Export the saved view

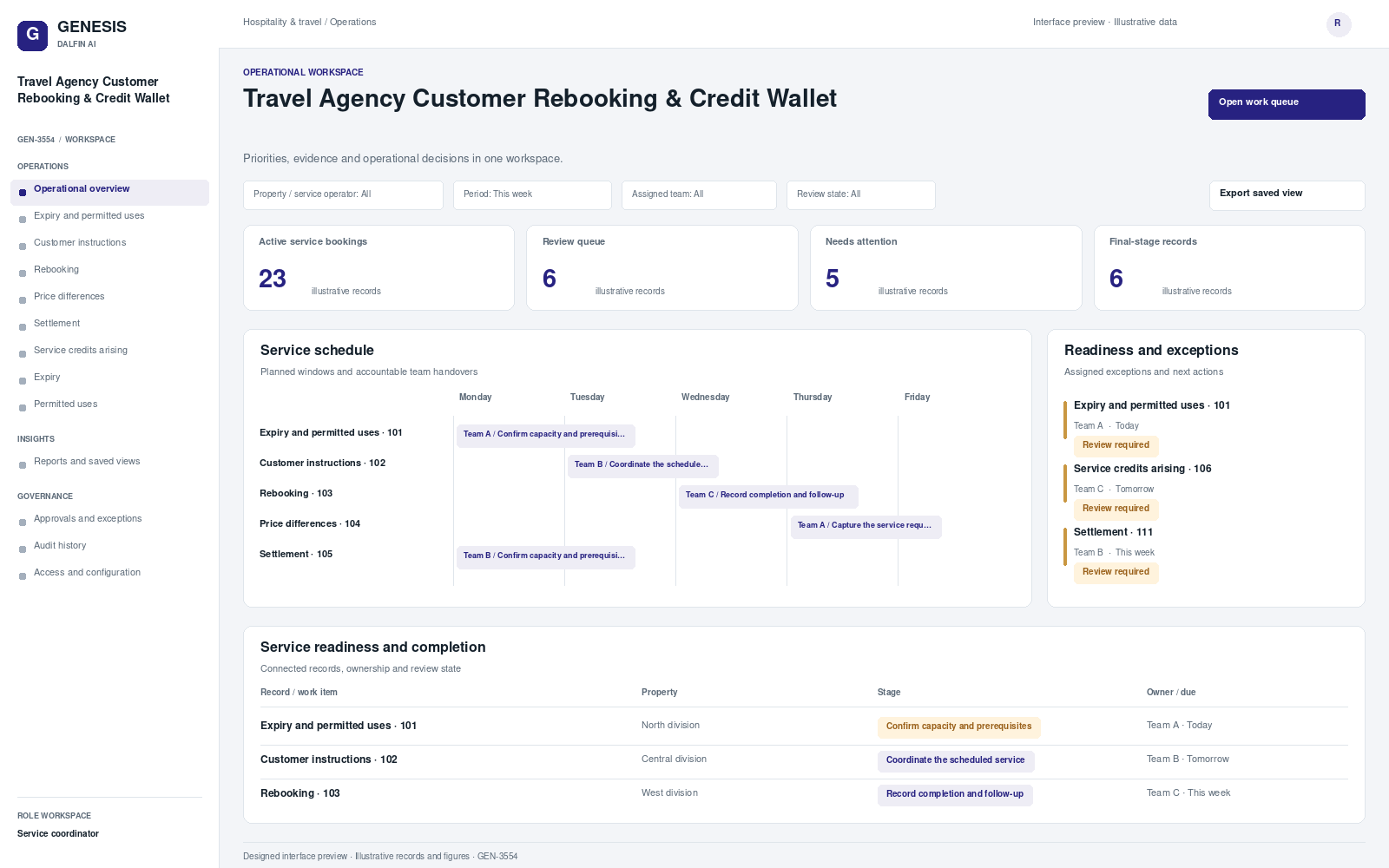1287,195
